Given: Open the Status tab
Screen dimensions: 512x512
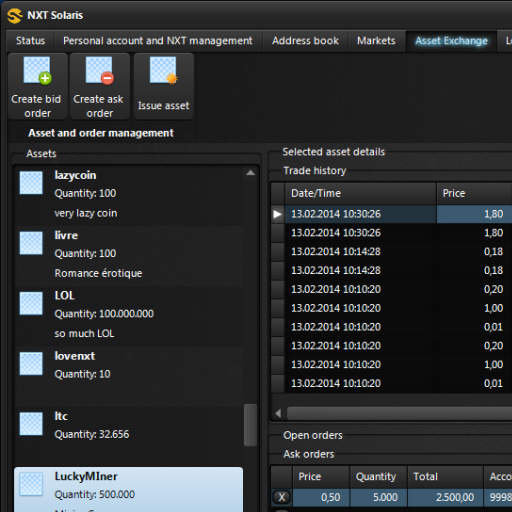Looking at the screenshot, I should coord(31,41).
